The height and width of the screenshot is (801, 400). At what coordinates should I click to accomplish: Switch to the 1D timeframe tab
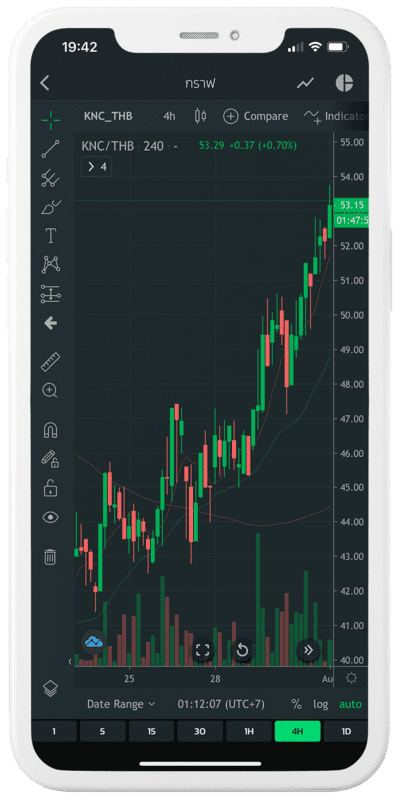tap(346, 731)
